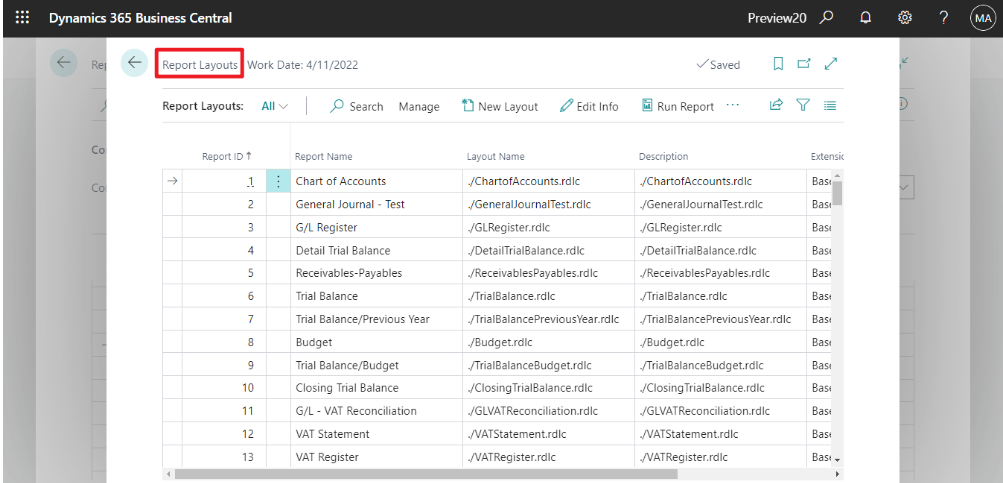Viewport: 1003px width, 483px height.
Task: Click the Preview20 environment label
Action: [x=777, y=19]
